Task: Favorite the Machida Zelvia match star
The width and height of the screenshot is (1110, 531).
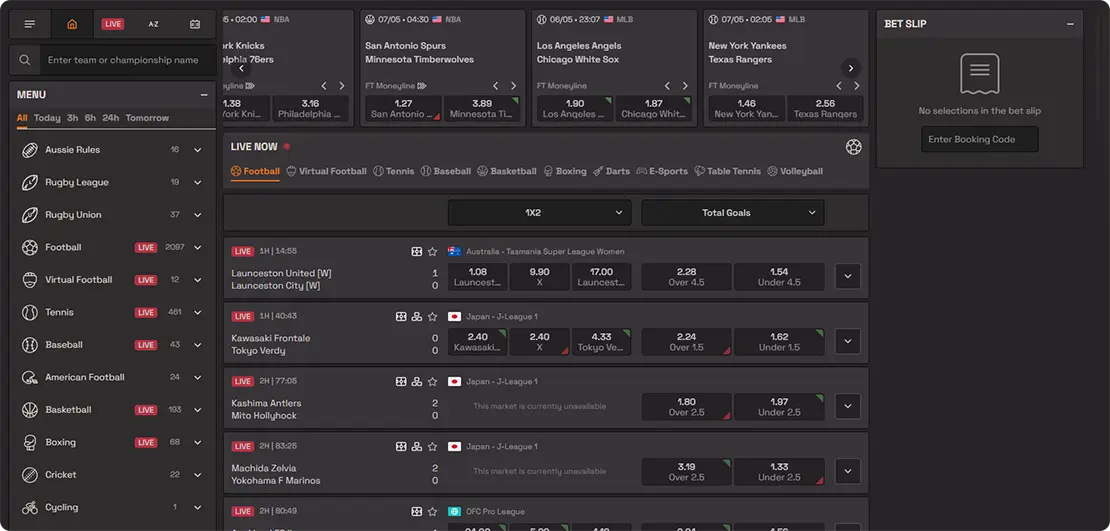Action: click(433, 447)
